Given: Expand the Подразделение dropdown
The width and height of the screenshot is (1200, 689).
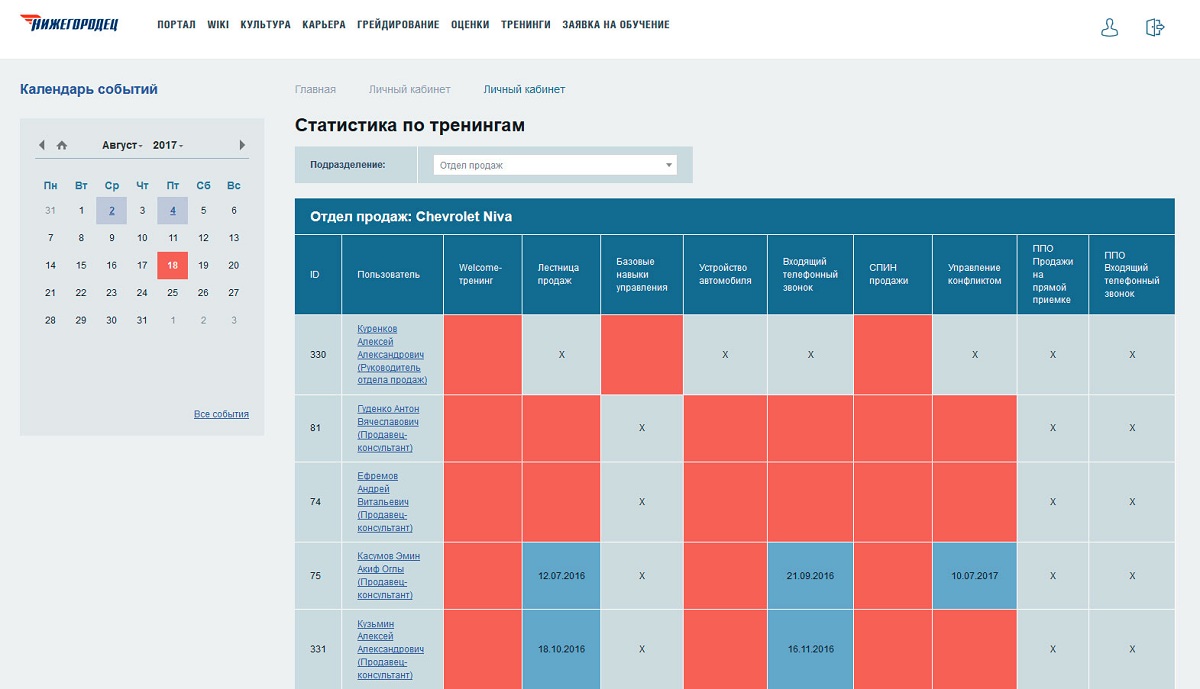Looking at the screenshot, I should 555,165.
